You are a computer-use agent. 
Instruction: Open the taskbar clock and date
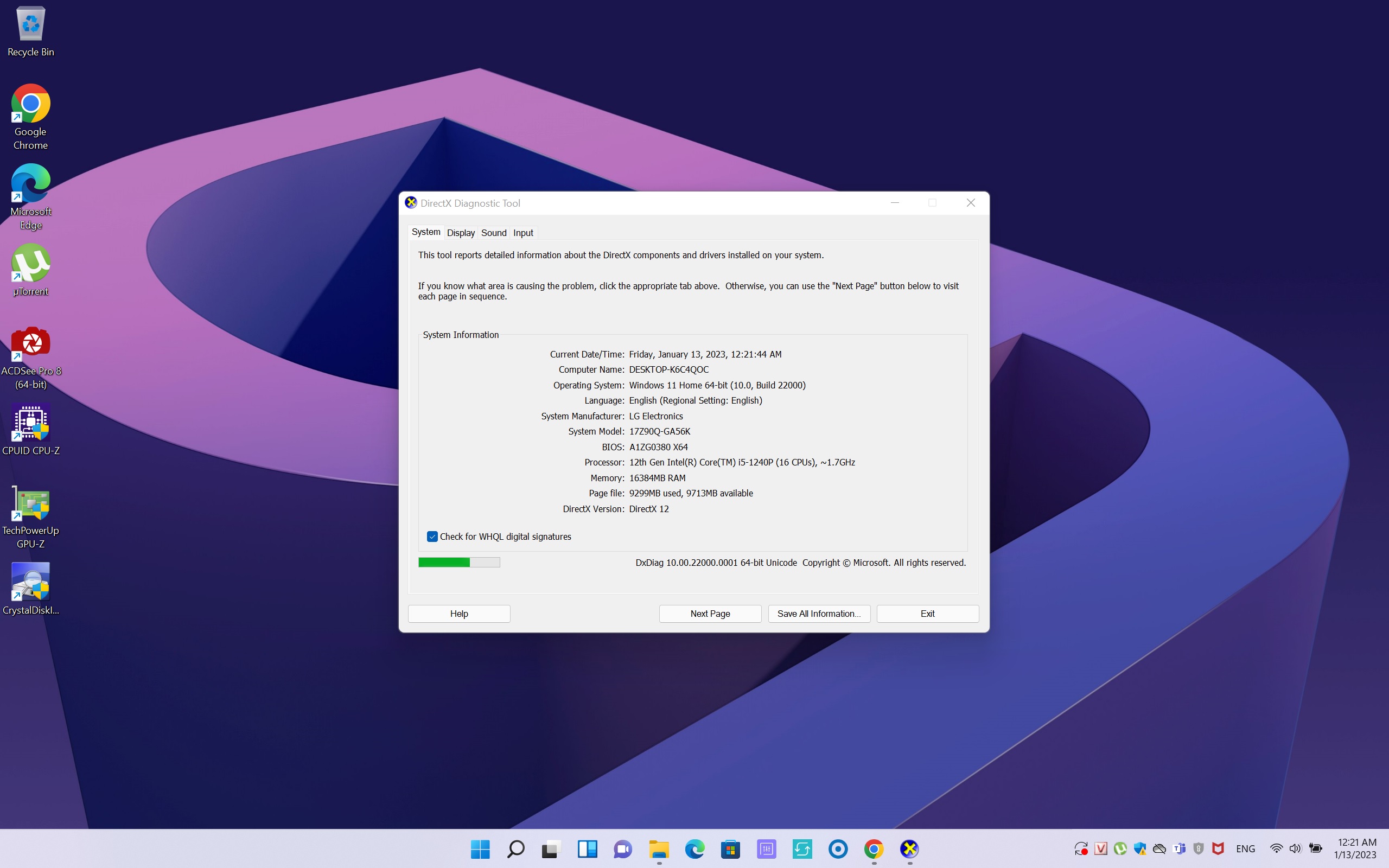1356,848
